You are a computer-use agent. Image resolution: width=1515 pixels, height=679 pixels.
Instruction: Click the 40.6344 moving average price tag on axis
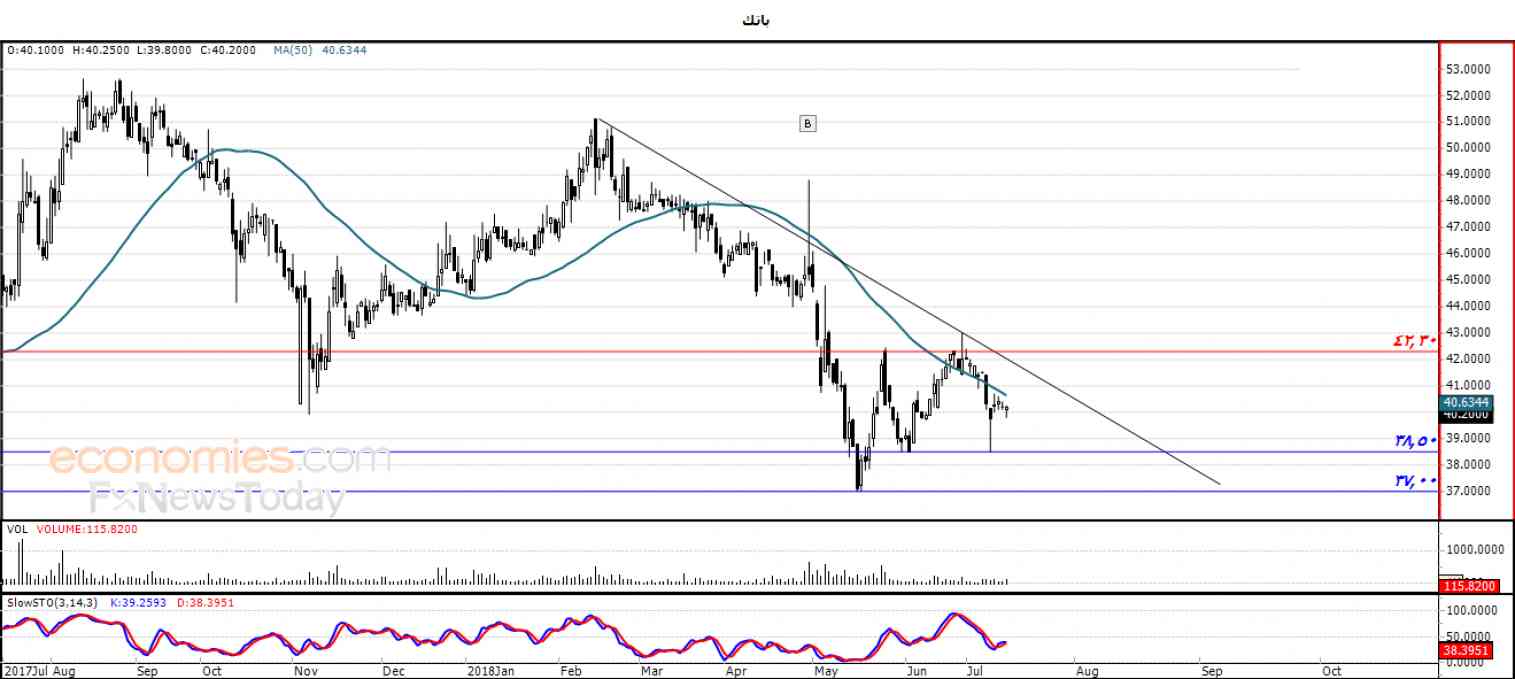(x=1467, y=402)
